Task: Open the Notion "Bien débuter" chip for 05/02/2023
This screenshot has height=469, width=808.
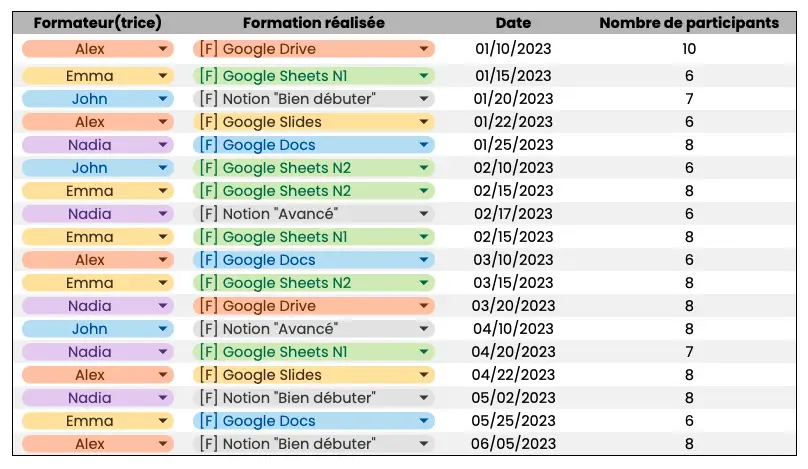Action: point(314,398)
